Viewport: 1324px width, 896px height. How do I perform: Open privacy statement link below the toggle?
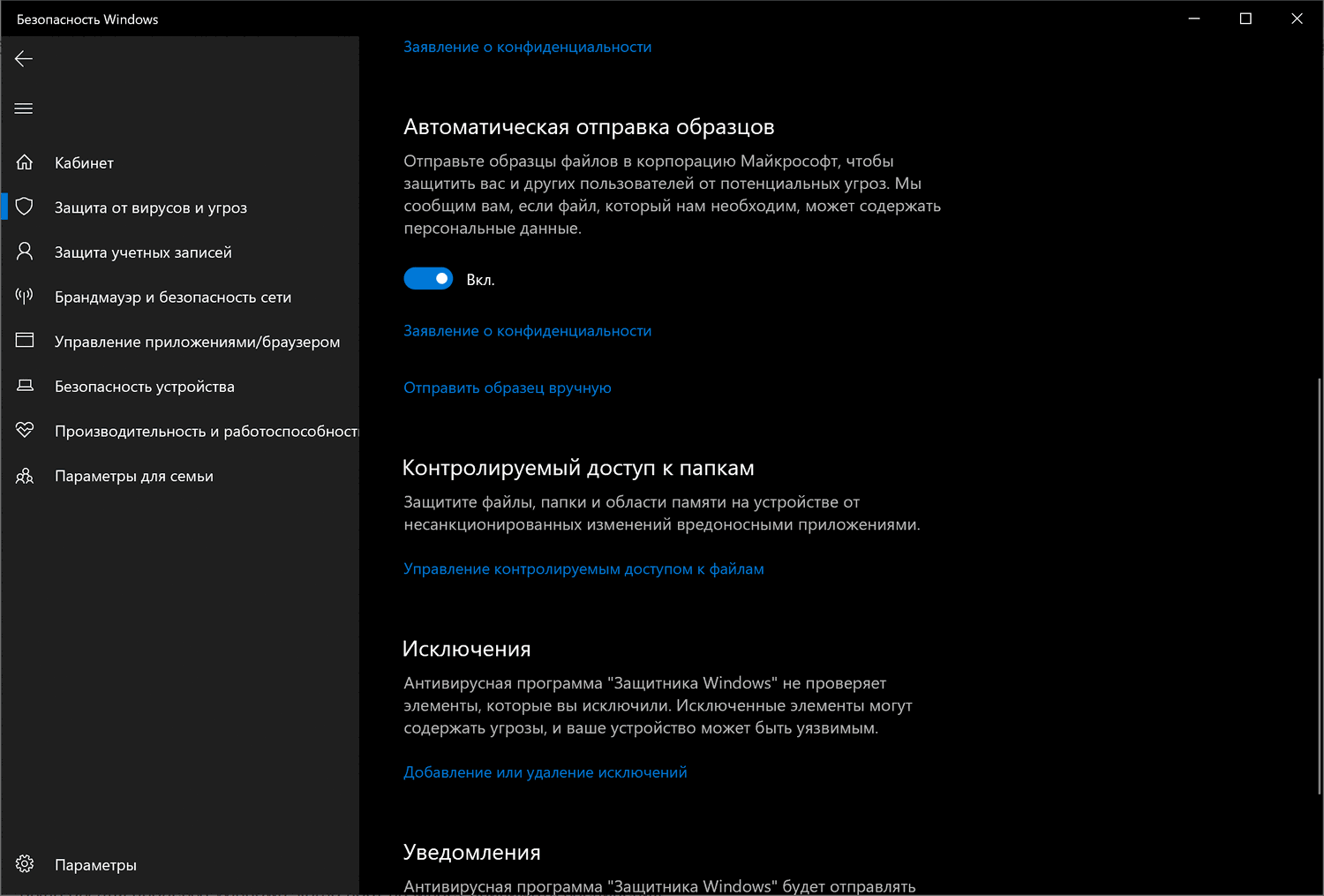[527, 331]
